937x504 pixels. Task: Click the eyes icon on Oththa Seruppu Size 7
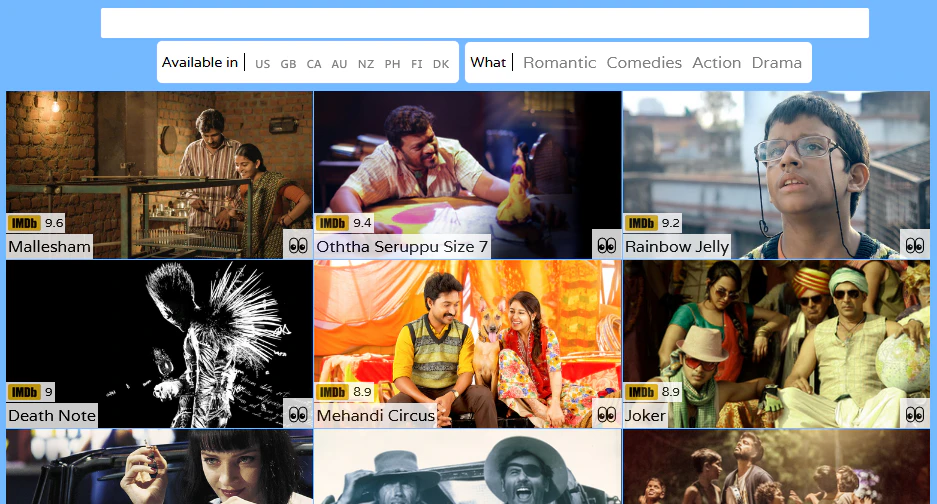pos(607,246)
